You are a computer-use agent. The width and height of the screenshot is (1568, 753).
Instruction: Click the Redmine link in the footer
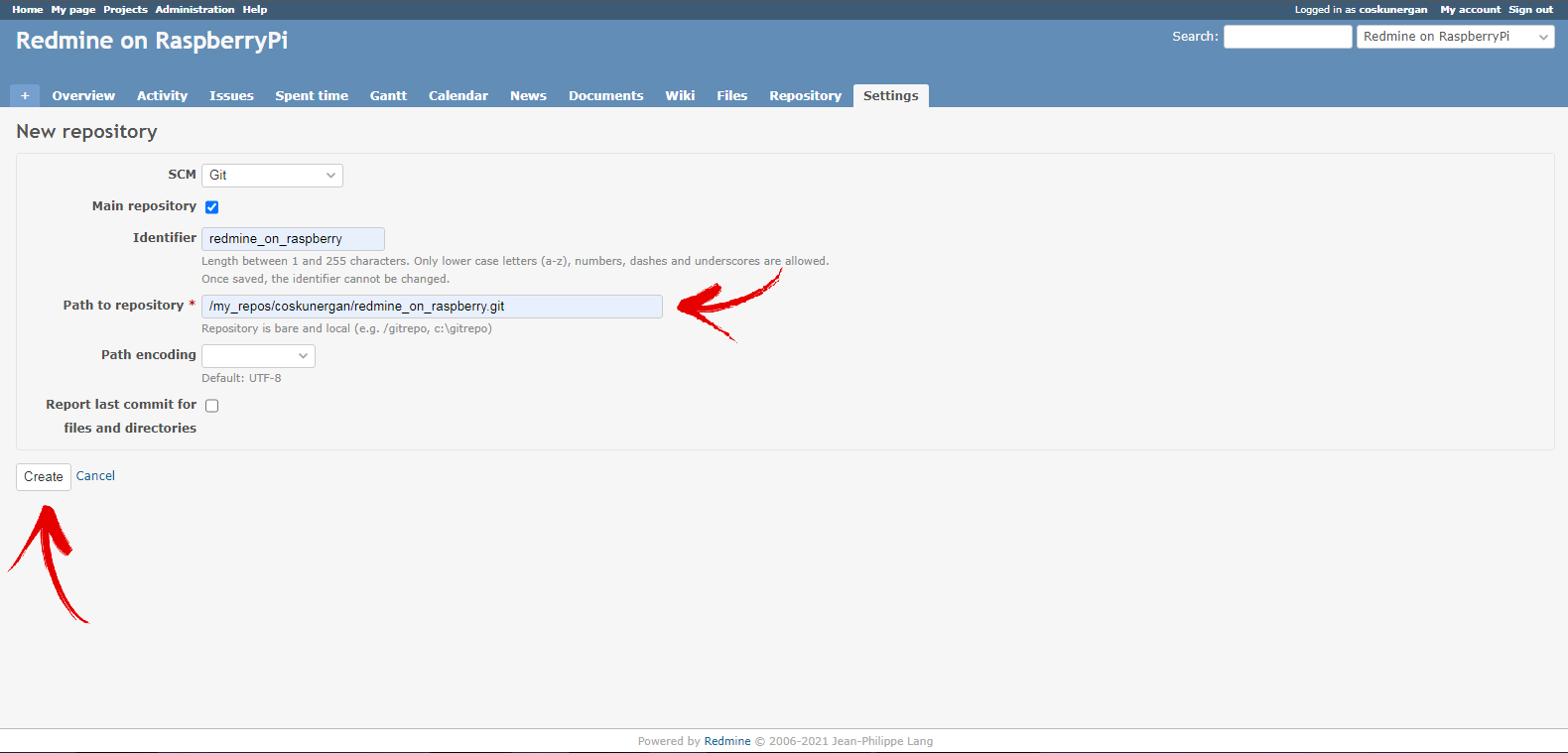click(727, 741)
